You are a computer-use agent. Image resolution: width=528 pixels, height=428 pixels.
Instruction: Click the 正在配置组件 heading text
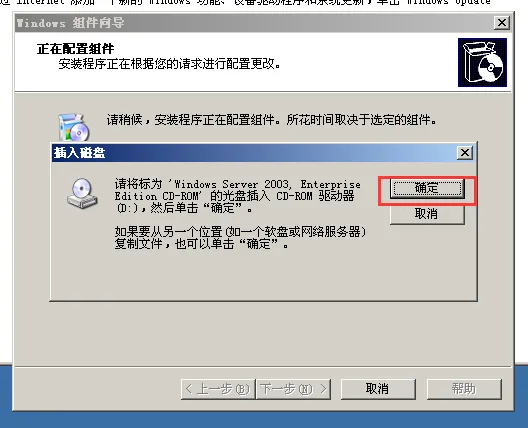pyautogui.click(x=75, y=49)
